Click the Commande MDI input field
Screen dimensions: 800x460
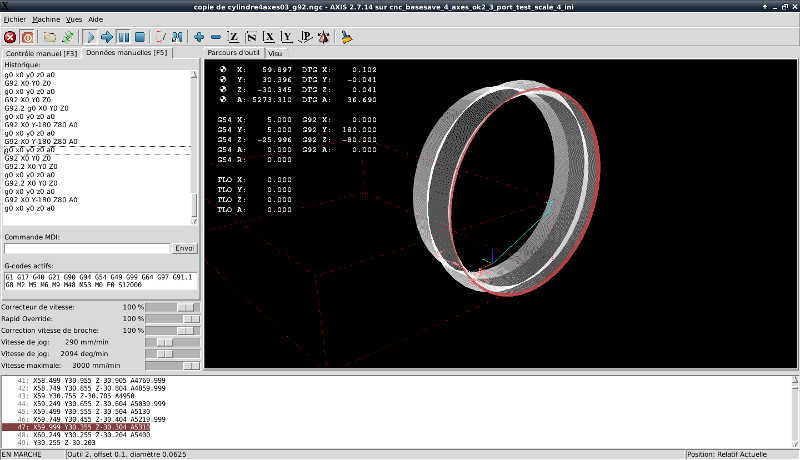[86, 248]
